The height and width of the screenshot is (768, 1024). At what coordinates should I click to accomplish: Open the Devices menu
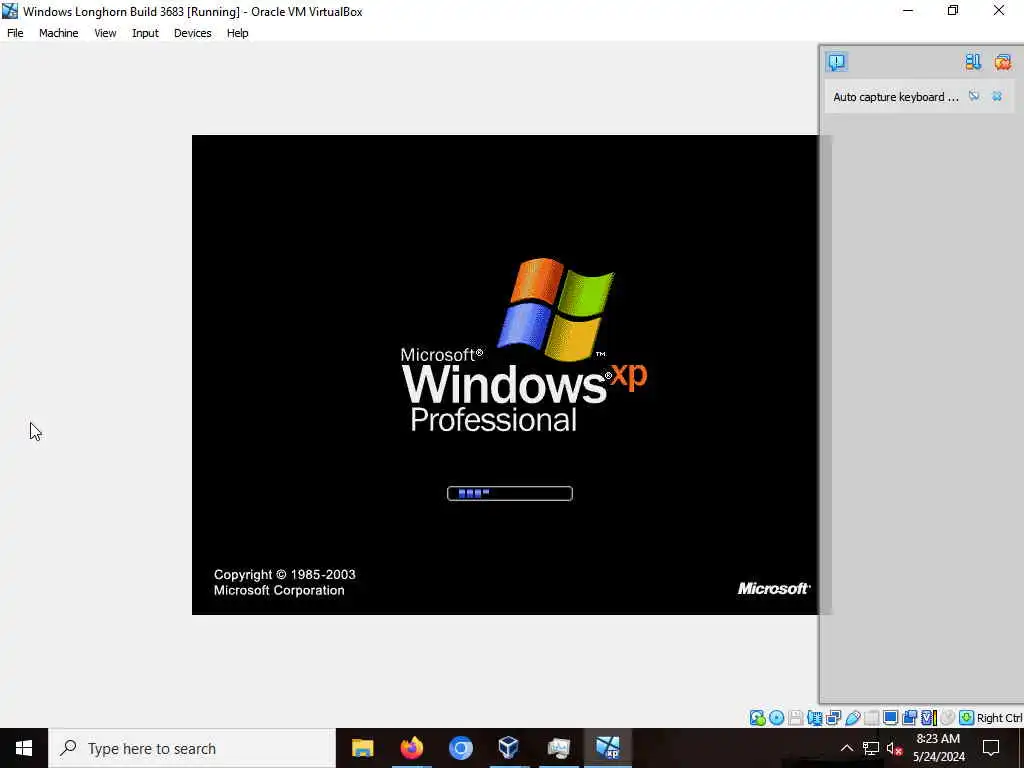tap(193, 33)
